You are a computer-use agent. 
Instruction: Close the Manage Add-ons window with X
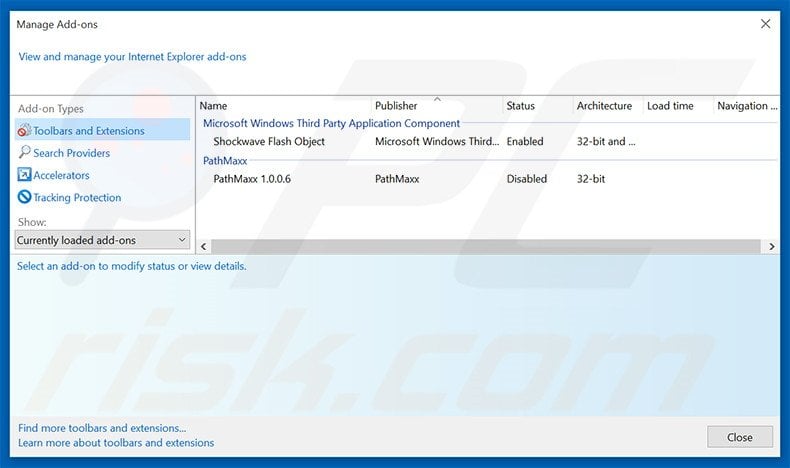tap(765, 24)
